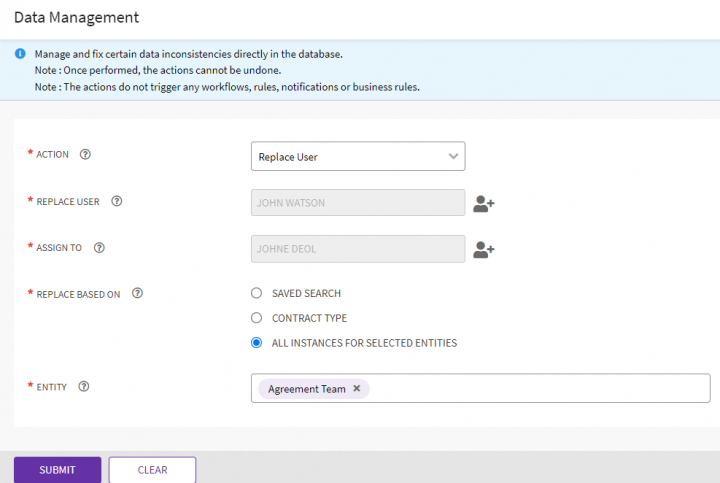Click the help icon next to Action
This screenshot has height=483, width=720.
pos(85,155)
